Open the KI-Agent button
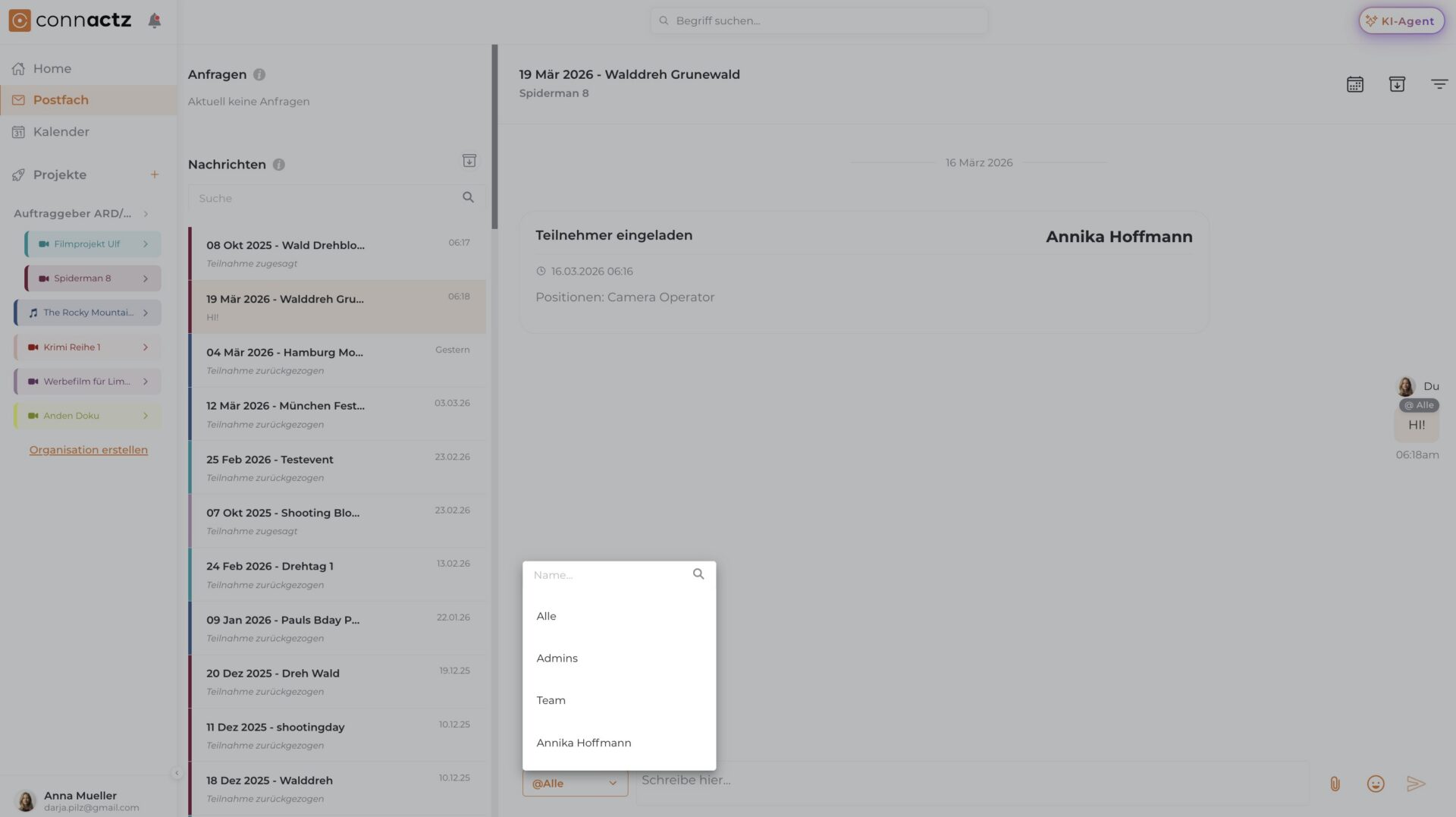 point(1401,20)
